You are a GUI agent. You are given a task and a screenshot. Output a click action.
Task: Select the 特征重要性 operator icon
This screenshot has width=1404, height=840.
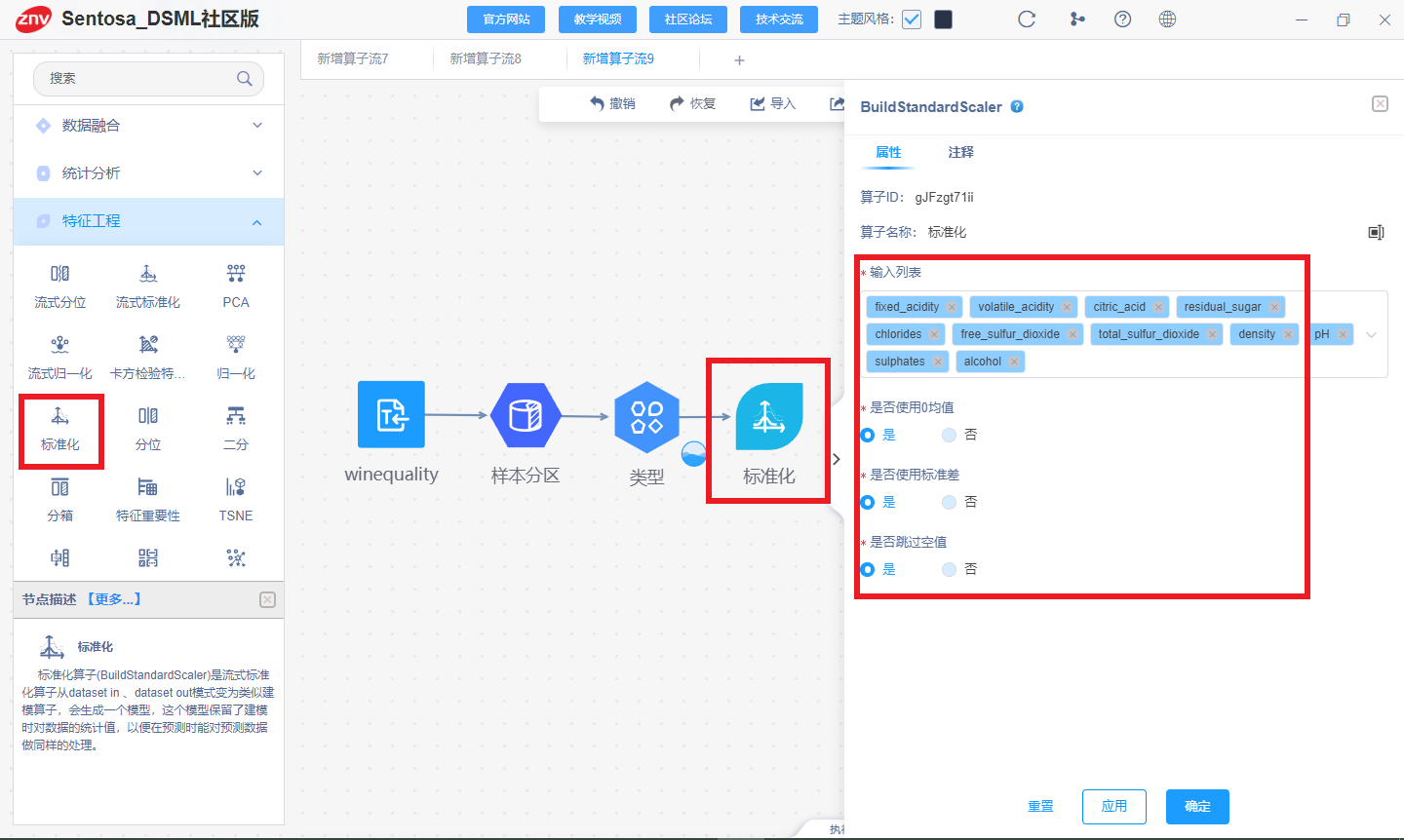(x=147, y=487)
